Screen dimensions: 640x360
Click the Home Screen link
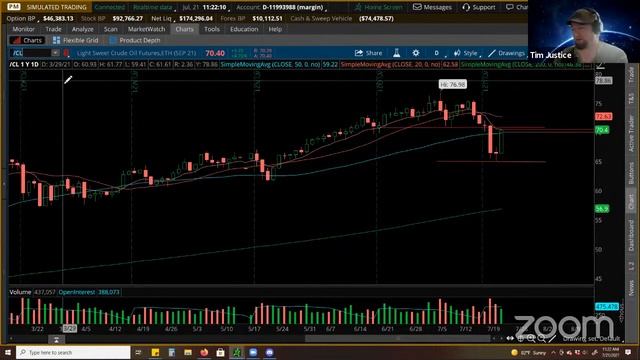point(378,7)
